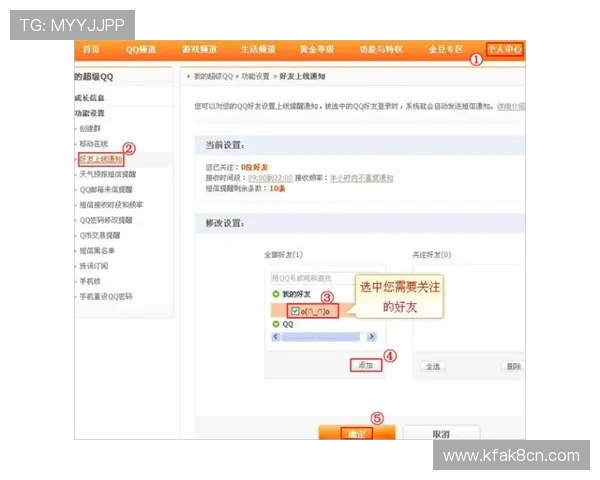Select the 功能与特权 navigation tab

(x=381, y=49)
